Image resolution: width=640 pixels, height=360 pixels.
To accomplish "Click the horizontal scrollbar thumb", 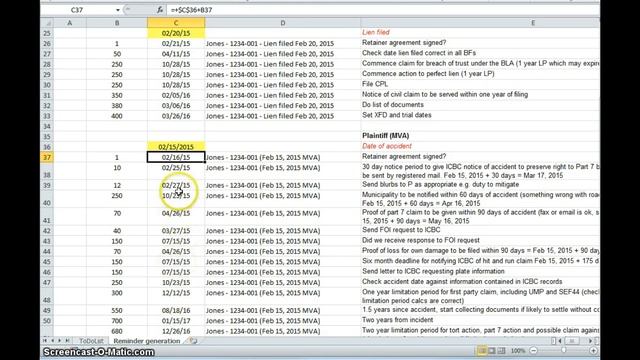I will coord(572,341).
